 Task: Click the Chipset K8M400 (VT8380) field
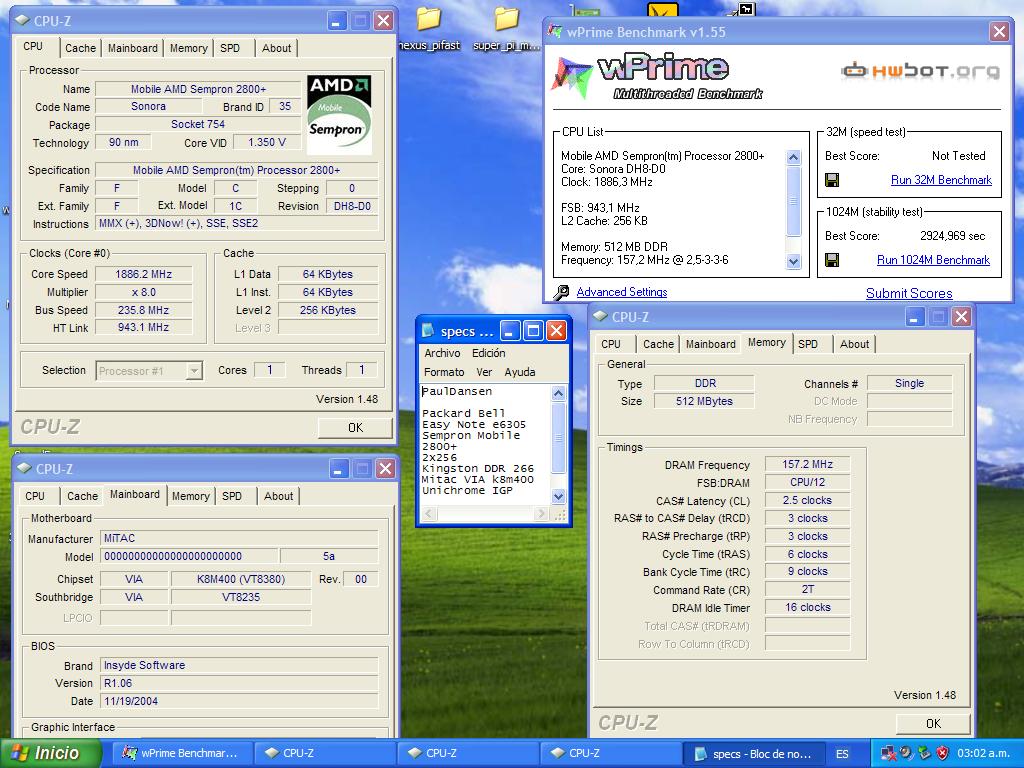240,579
